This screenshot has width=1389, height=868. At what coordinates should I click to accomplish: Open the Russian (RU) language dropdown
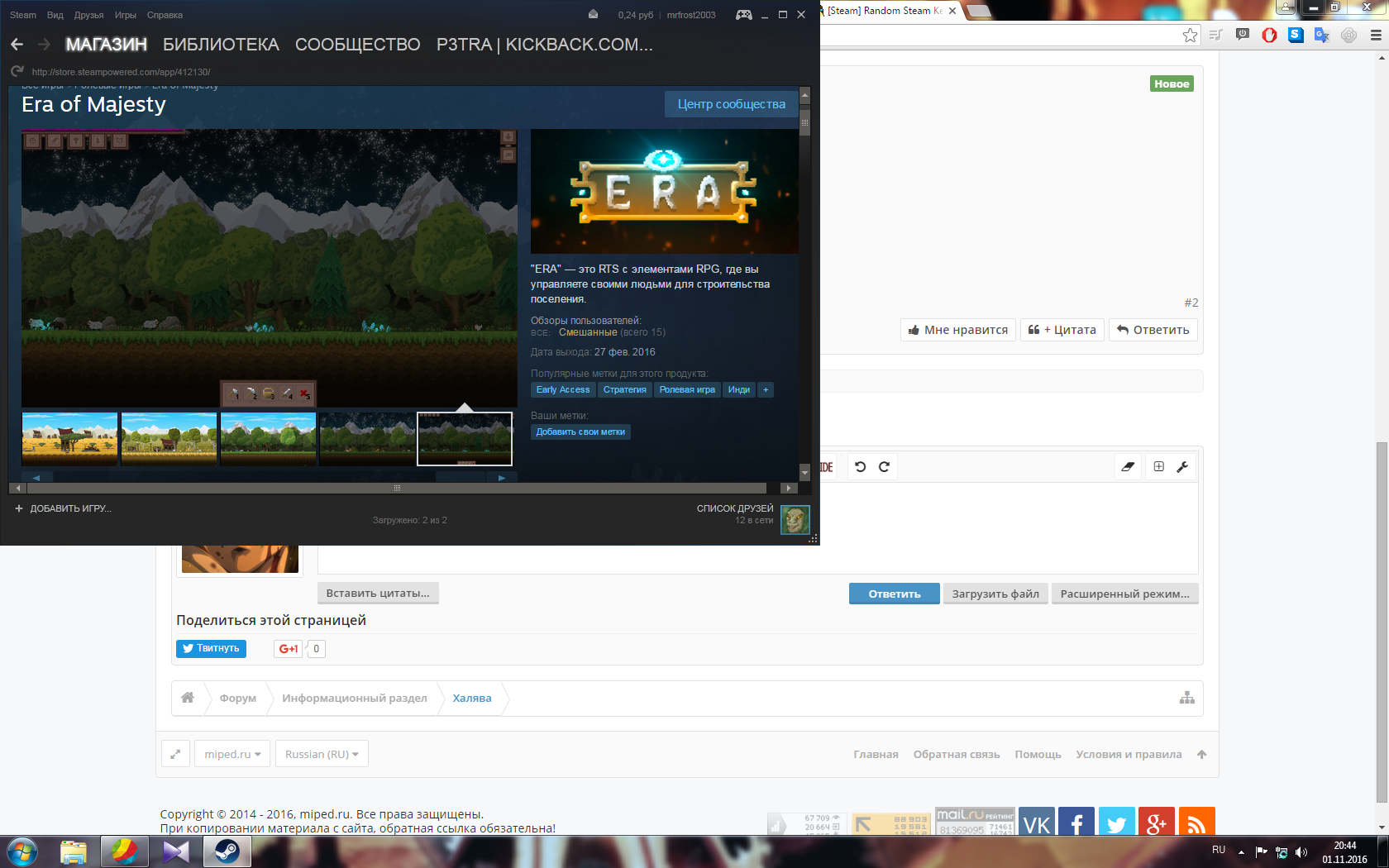[x=322, y=754]
